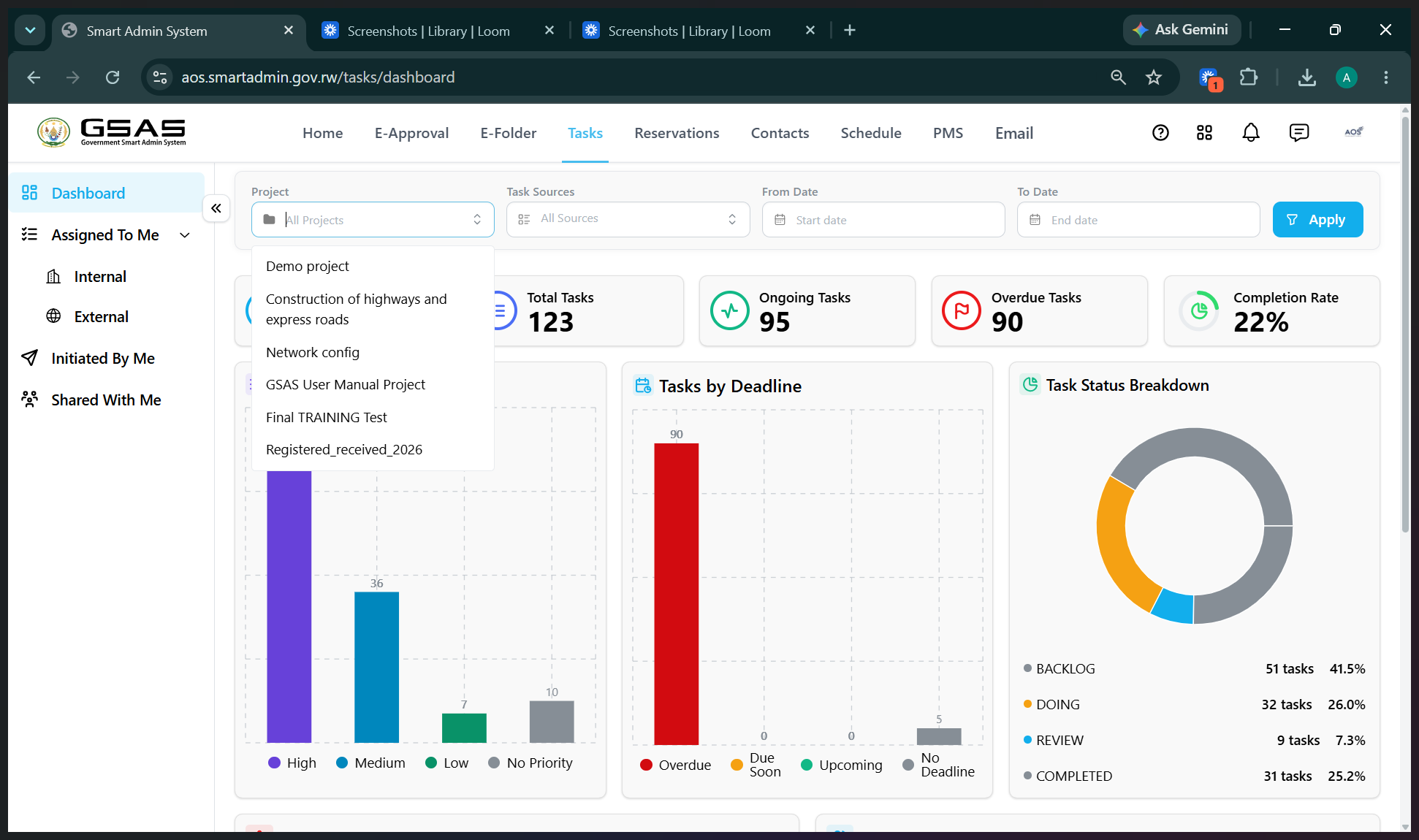
Task: Open the browser extensions puzzle icon
Action: coord(1249,77)
